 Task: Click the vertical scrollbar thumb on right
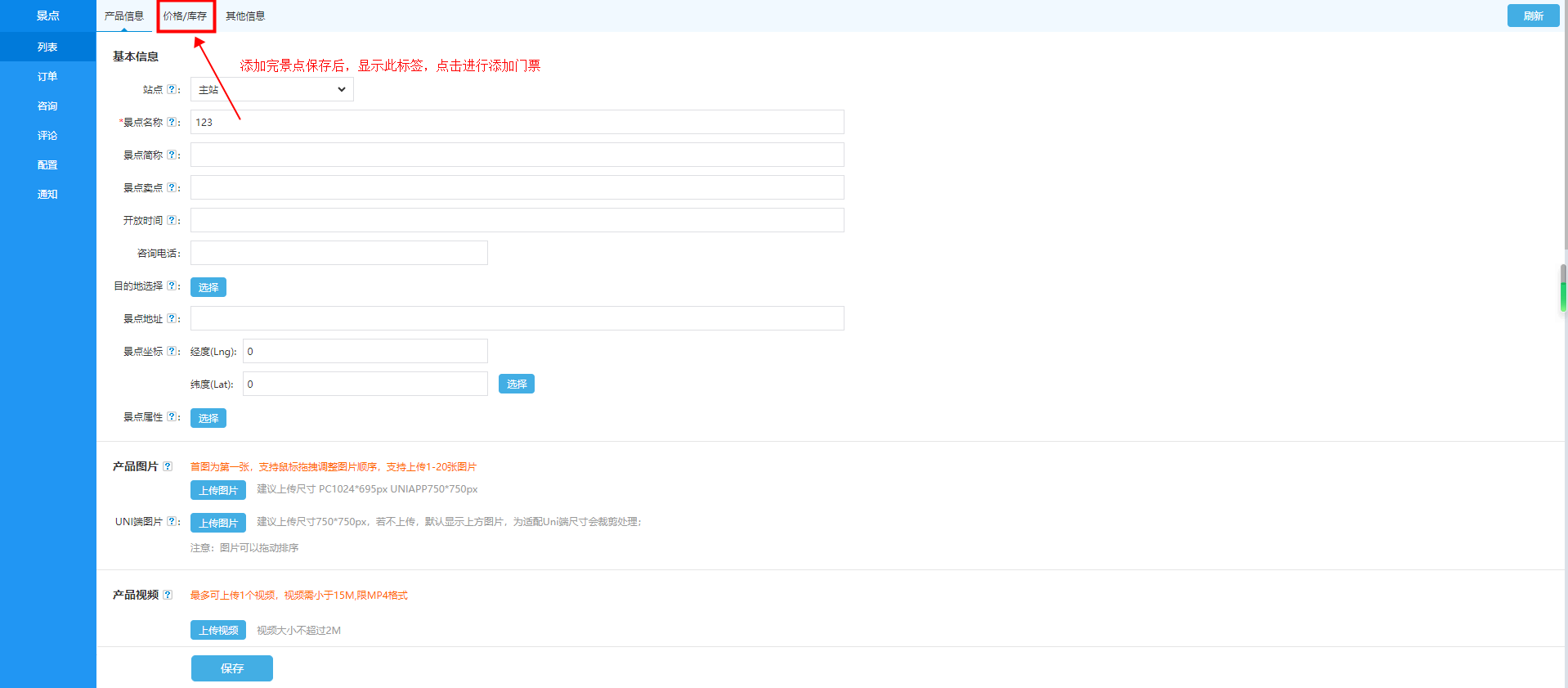pyautogui.click(x=1563, y=288)
